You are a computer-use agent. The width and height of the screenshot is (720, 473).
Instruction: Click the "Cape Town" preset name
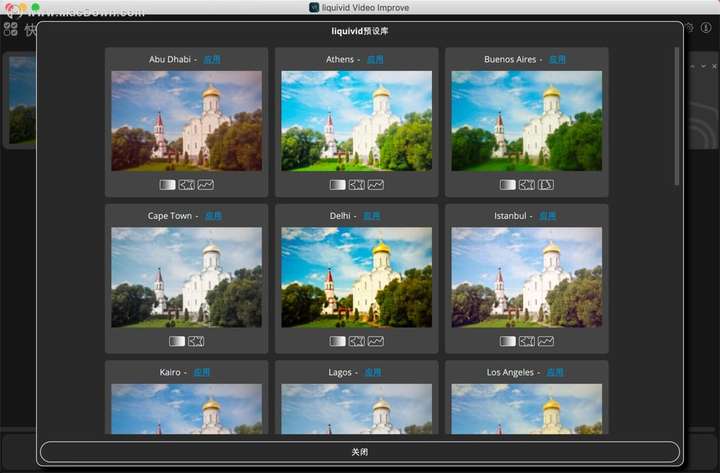pos(169,216)
